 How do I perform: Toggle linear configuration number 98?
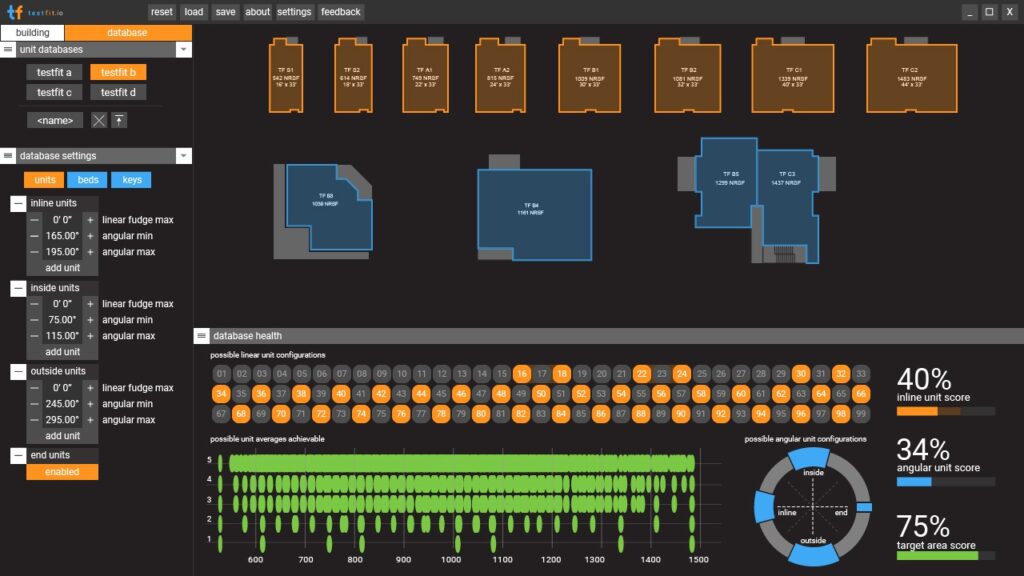click(840, 414)
